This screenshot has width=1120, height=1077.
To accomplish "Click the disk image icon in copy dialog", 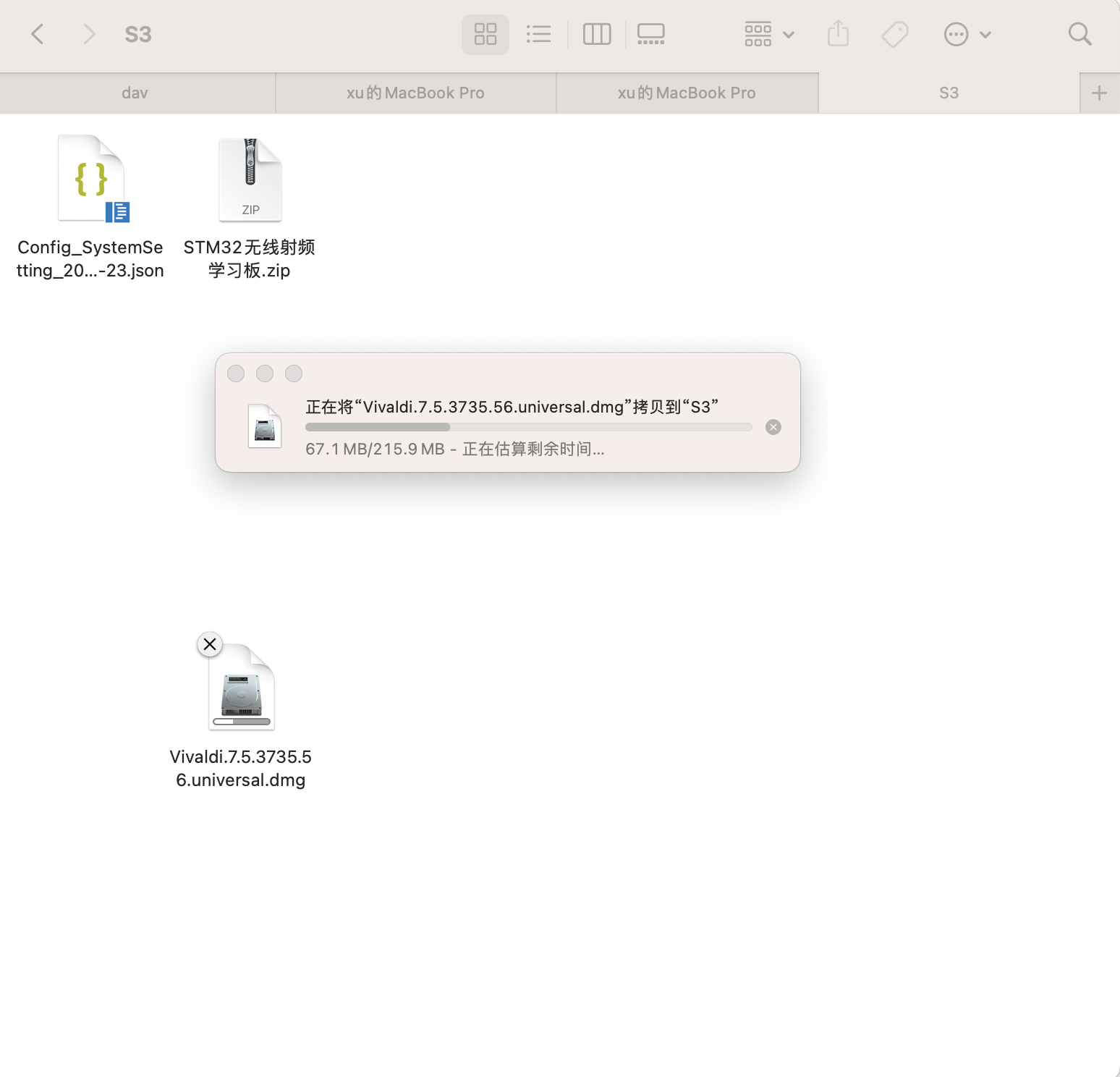I will click(265, 426).
